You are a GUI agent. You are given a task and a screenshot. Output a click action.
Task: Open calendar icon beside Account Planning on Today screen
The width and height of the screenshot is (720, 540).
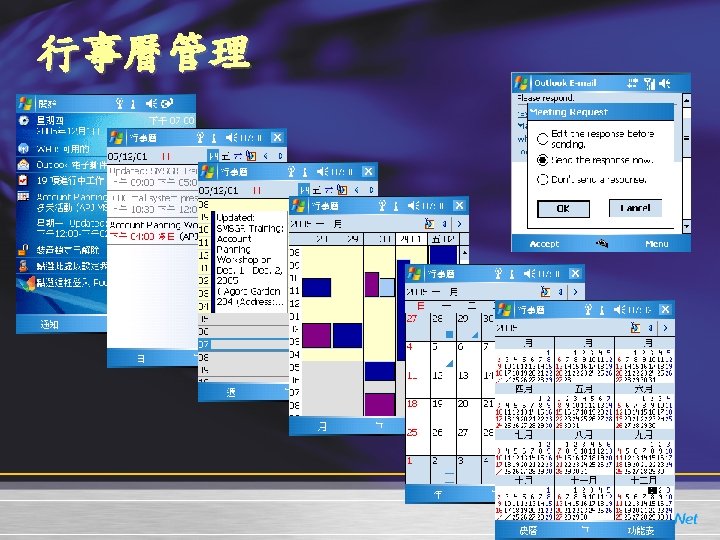[23, 197]
